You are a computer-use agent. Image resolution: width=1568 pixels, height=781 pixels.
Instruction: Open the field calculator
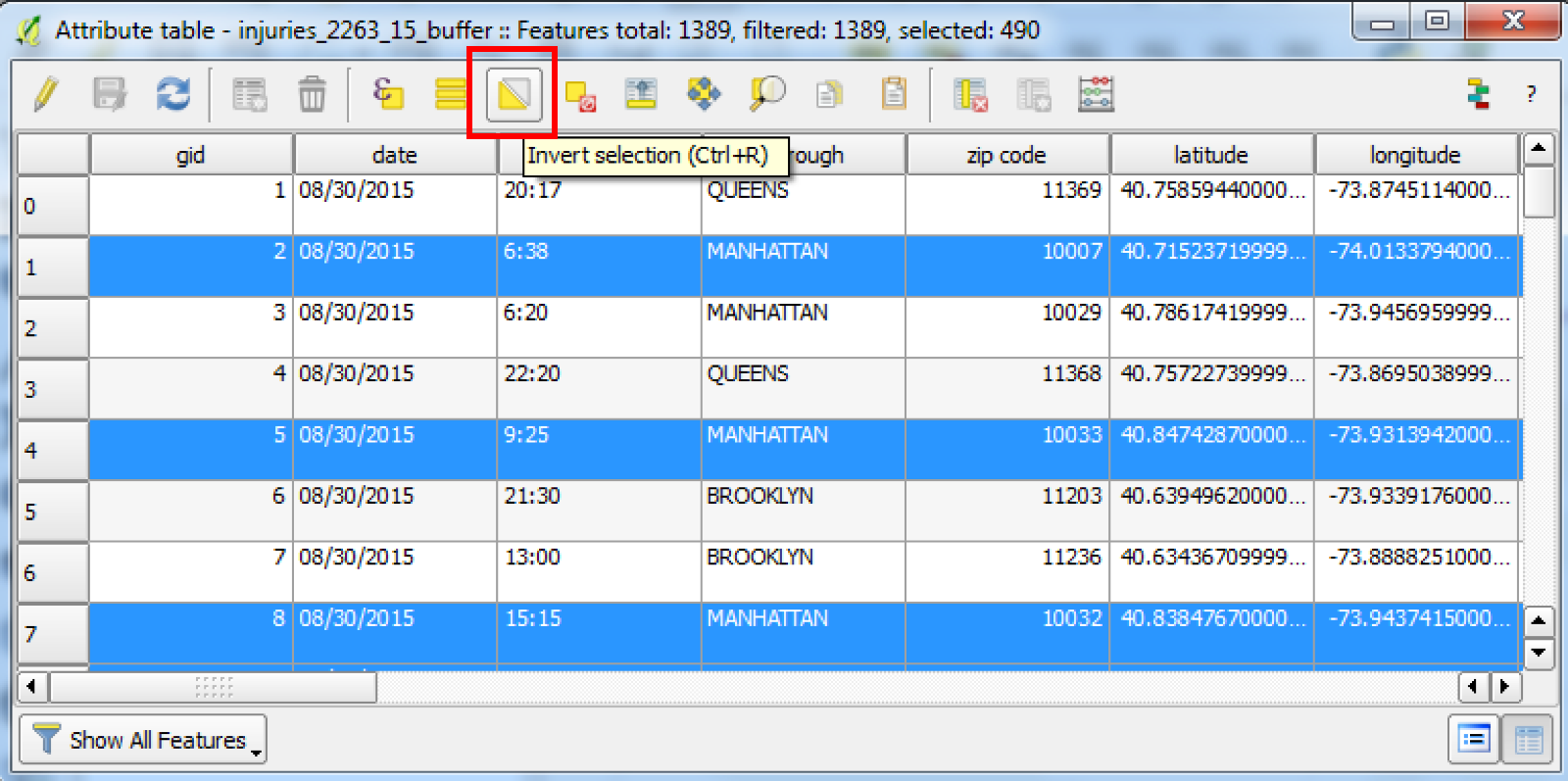[x=1096, y=95]
